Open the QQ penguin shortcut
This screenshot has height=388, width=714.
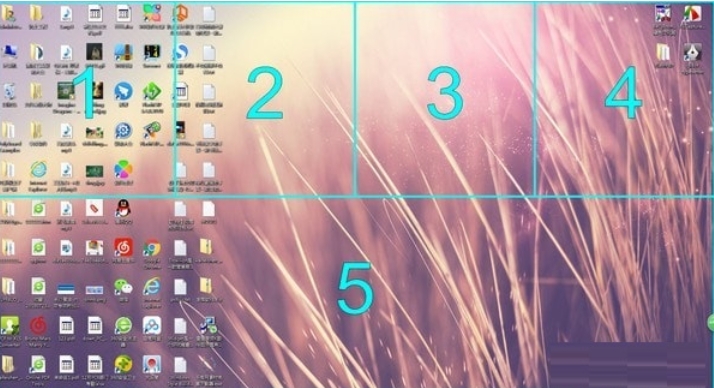123,211
